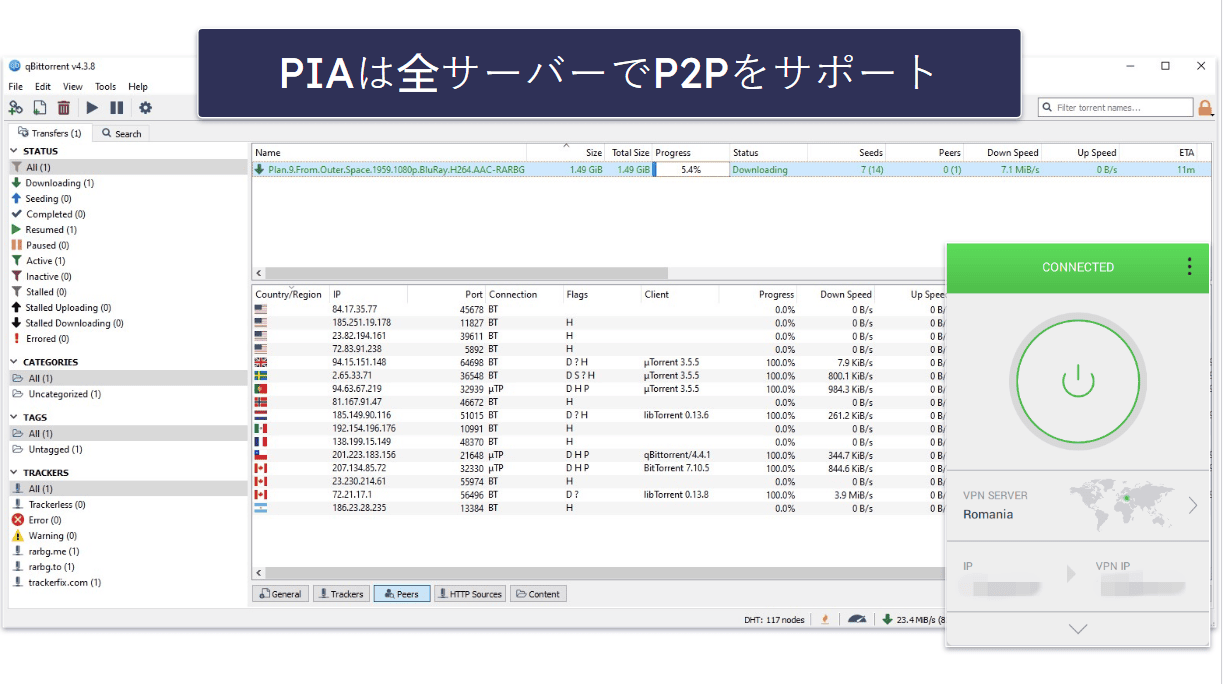Resume torrents with the play icon
Screen dimensions: 1223x684
(92, 108)
